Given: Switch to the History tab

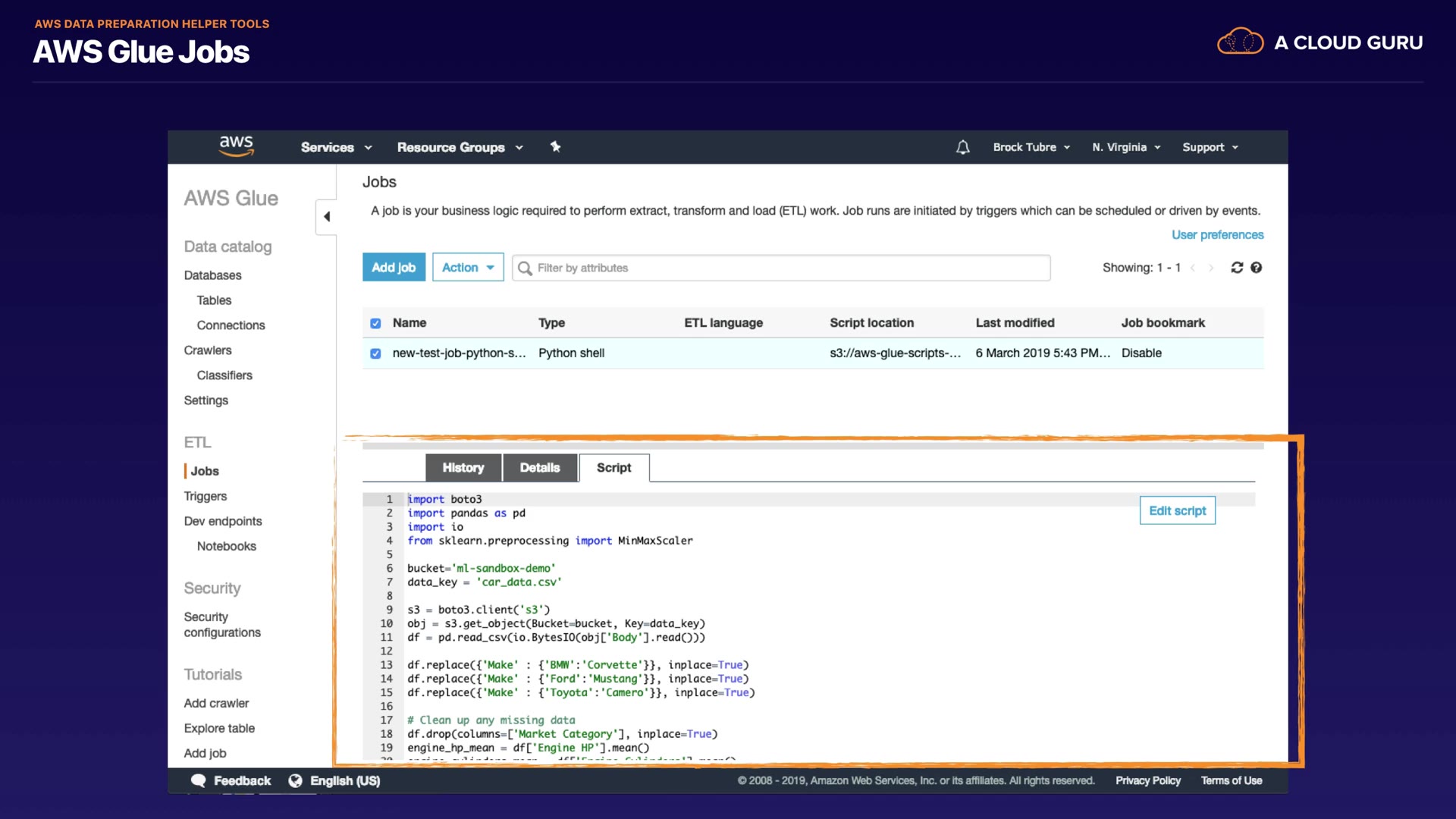Looking at the screenshot, I should [x=463, y=468].
